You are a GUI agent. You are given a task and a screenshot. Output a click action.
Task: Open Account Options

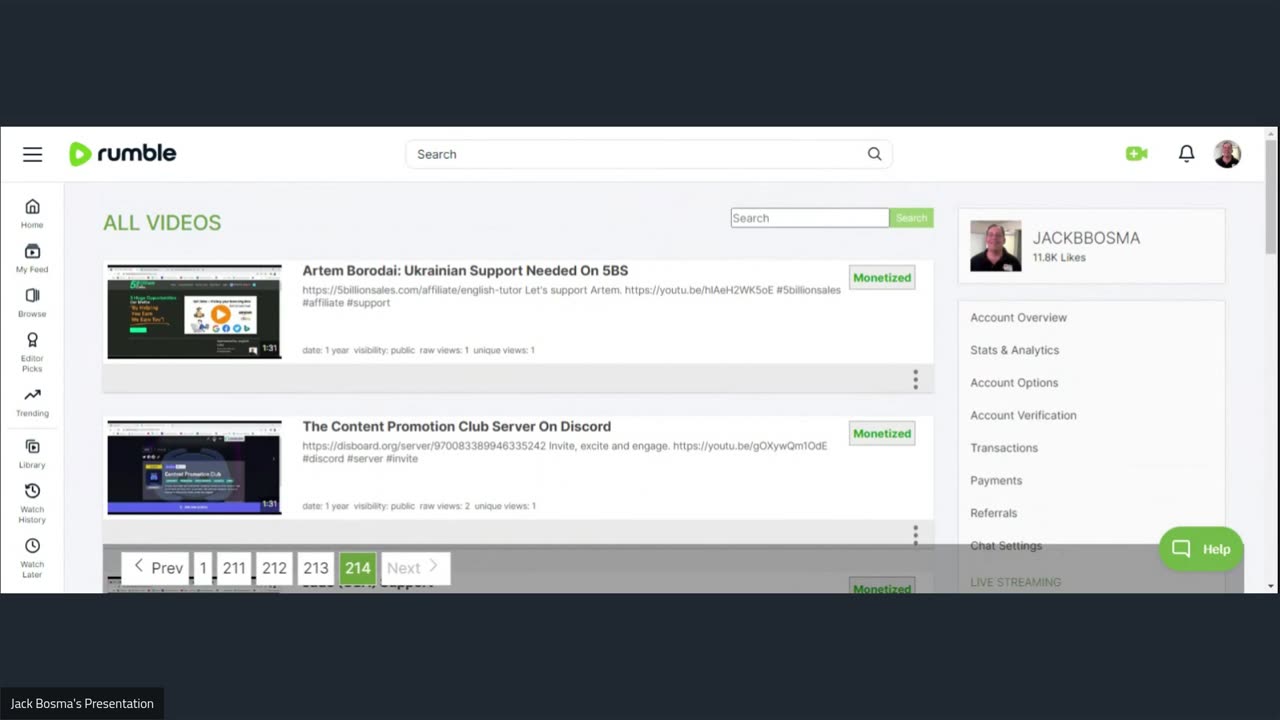1014,382
